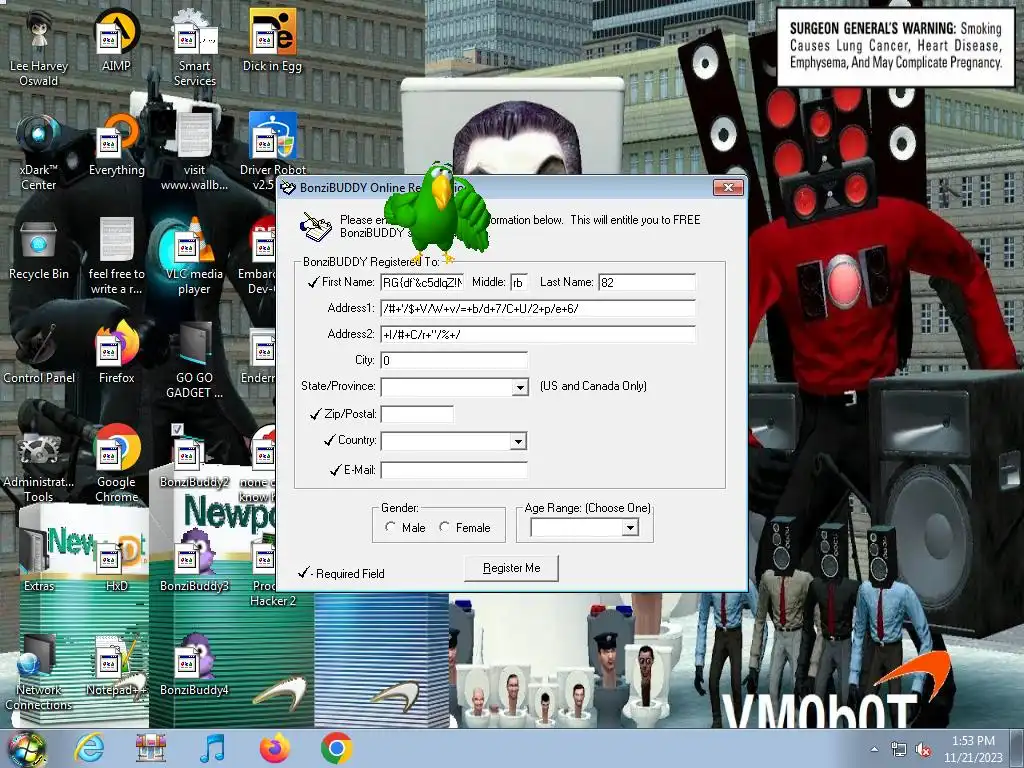Click the Register Me button

[x=511, y=568]
